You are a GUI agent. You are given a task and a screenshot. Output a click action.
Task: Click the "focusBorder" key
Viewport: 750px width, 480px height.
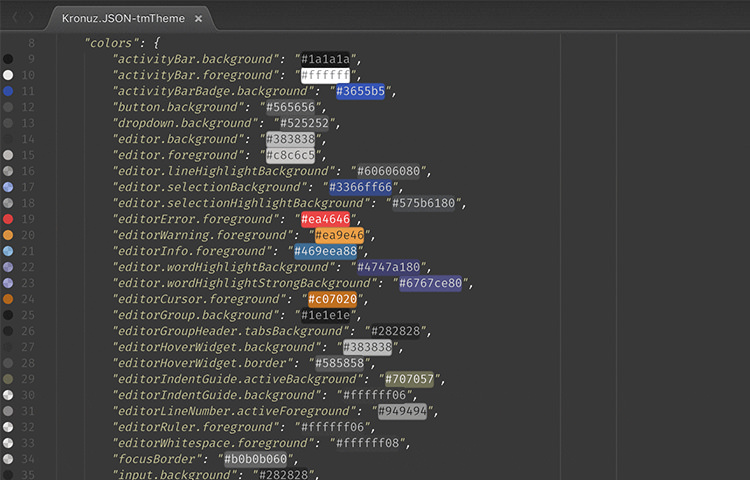[156, 459]
